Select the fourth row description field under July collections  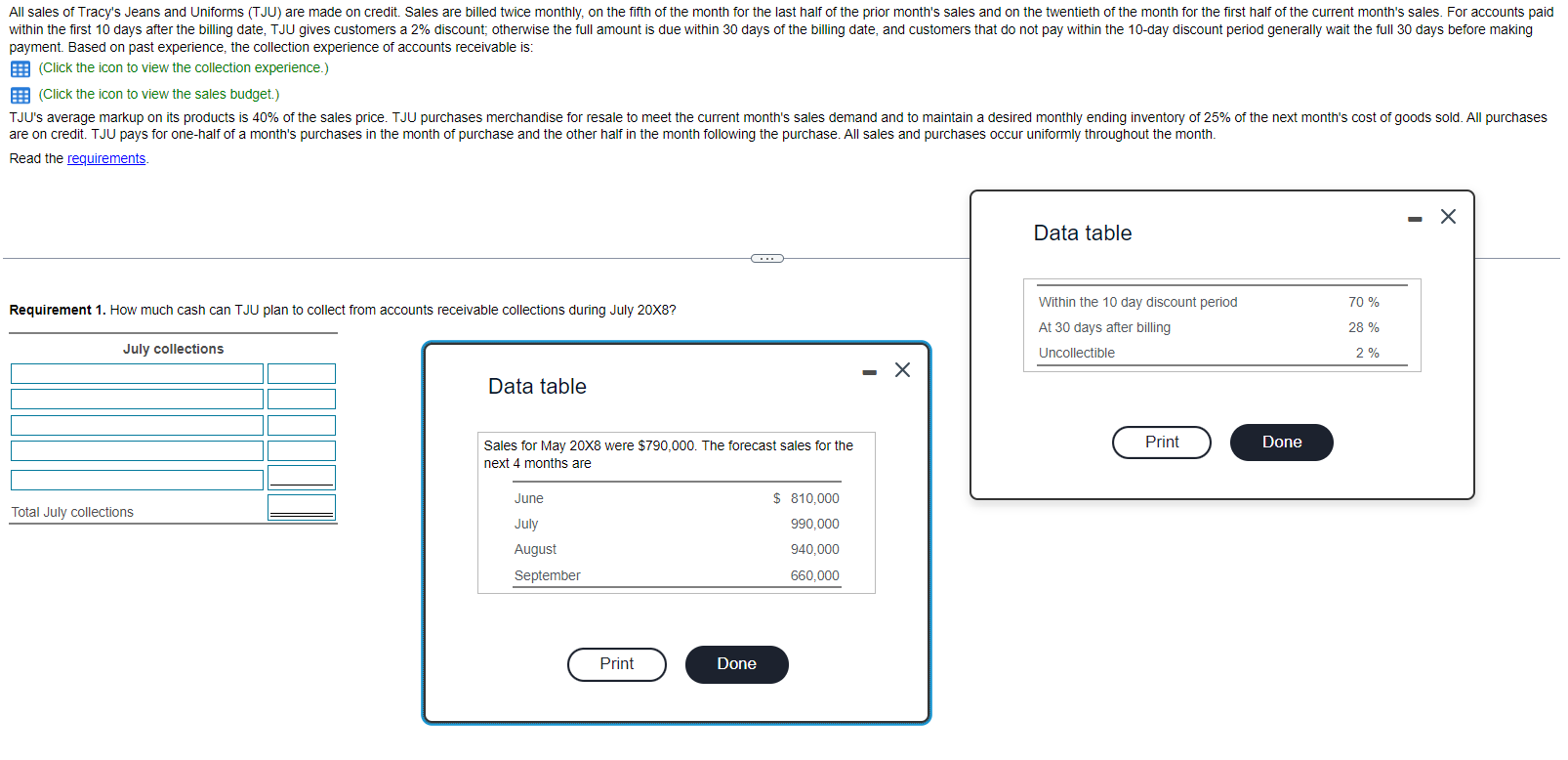[137, 451]
